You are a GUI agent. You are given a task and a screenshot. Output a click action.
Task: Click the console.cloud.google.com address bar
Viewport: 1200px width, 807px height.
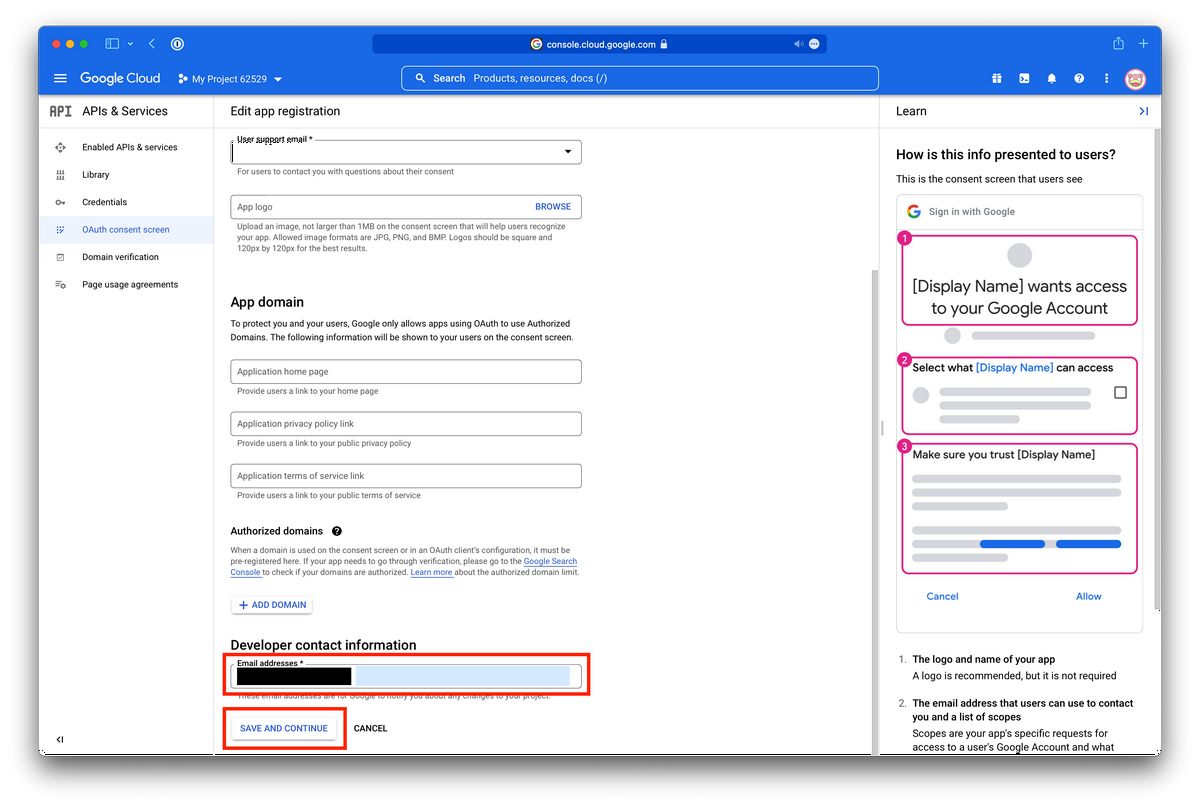599,44
